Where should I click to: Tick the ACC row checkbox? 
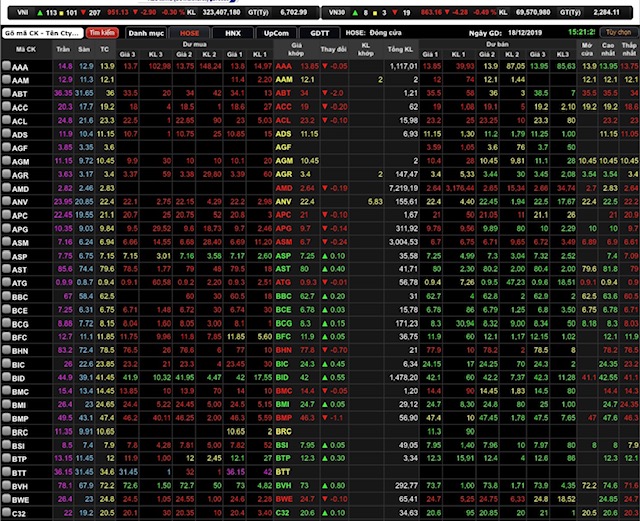tap(6, 106)
